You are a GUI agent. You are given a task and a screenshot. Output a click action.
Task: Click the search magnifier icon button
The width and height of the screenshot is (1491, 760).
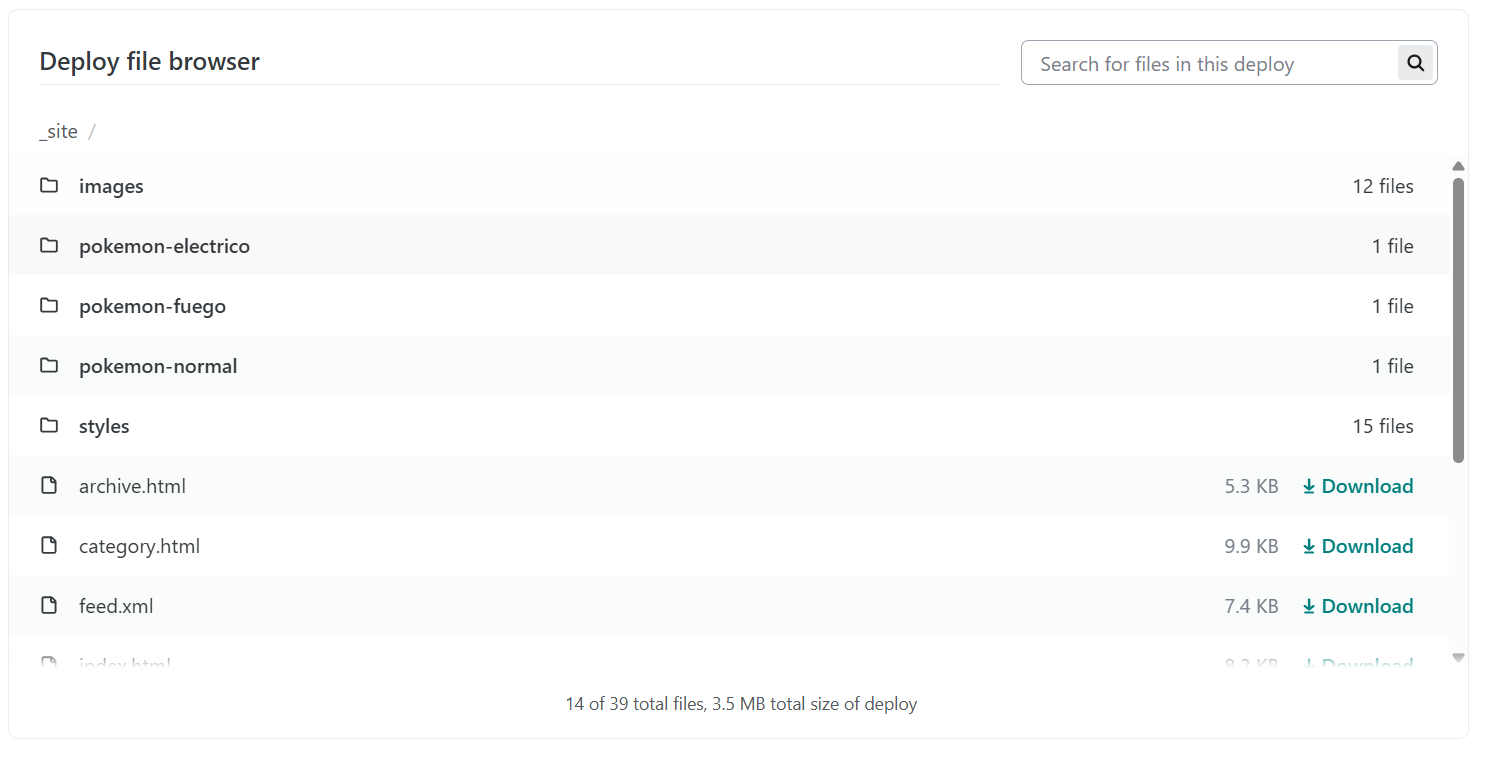[x=1415, y=63]
